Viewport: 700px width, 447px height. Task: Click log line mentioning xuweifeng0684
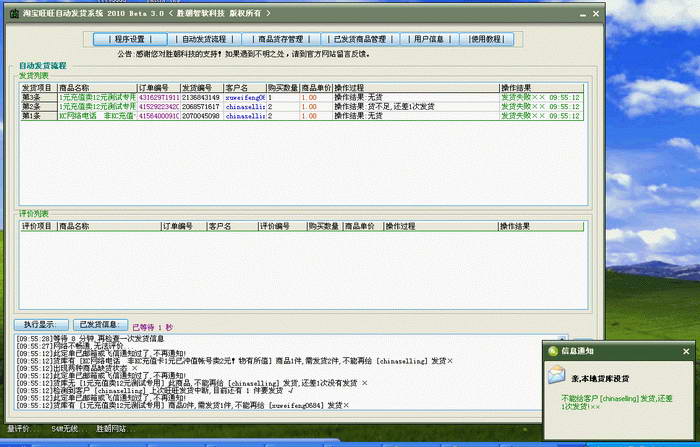tap(183, 405)
